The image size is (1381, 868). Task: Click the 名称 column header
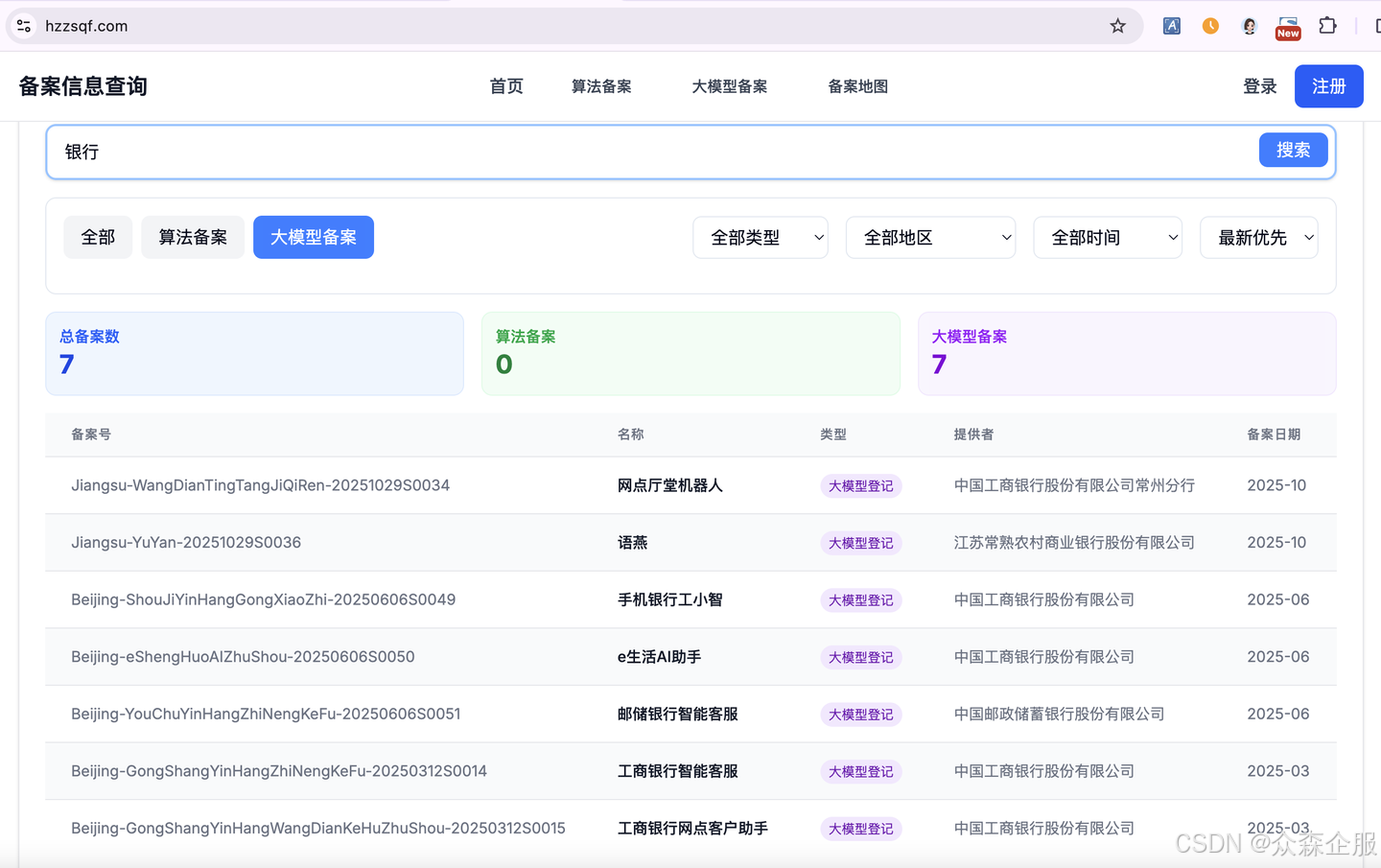631,434
